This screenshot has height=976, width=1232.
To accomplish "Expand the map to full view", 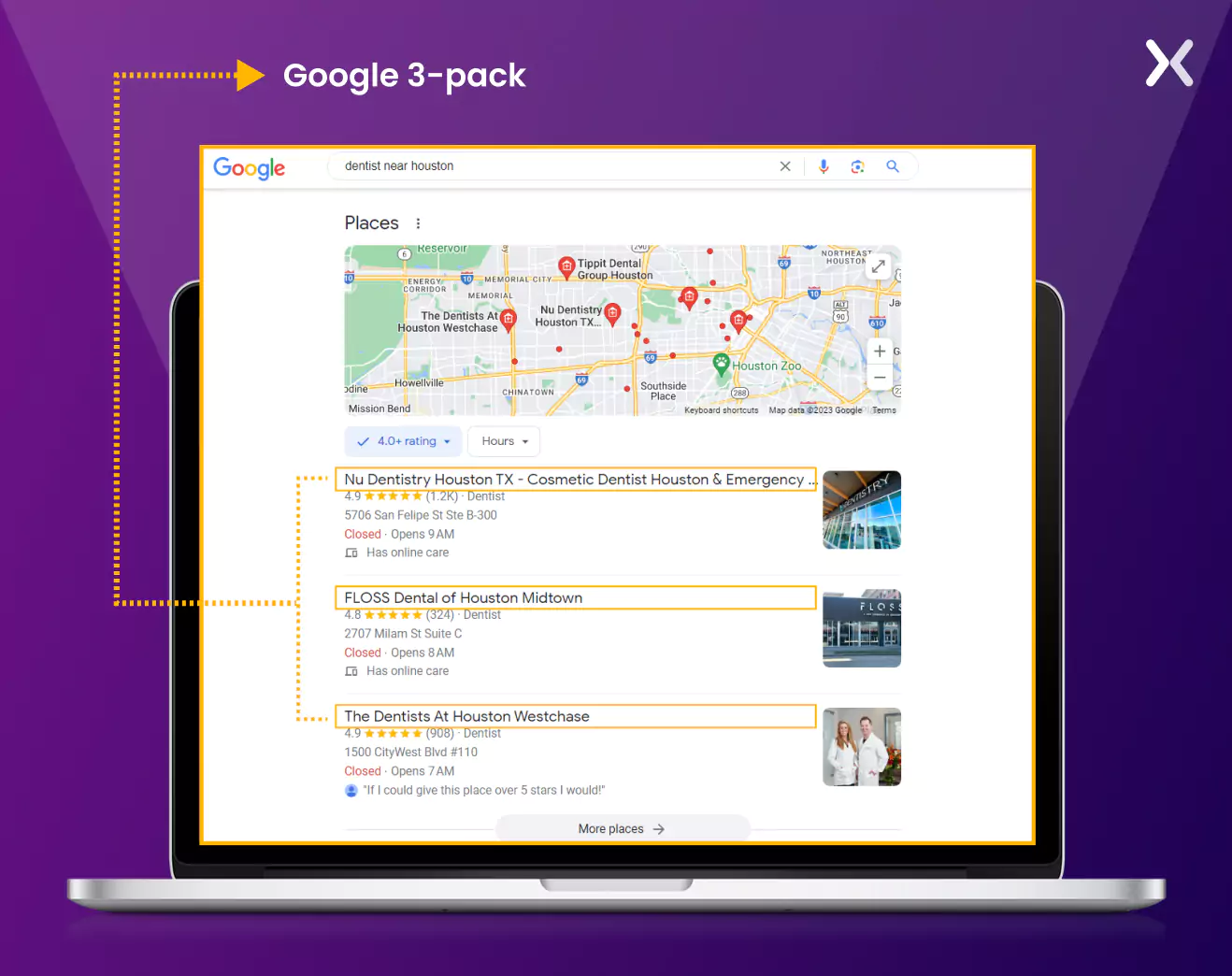I will pos(879,266).
